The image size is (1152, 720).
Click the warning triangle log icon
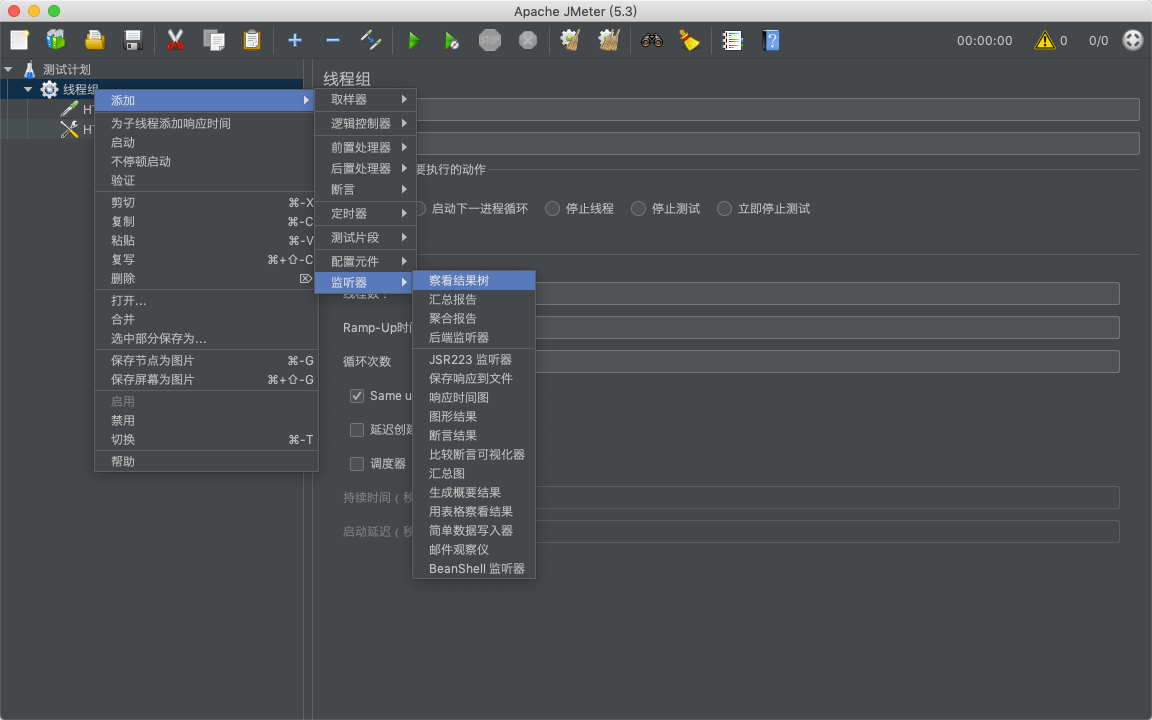(x=1044, y=40)
